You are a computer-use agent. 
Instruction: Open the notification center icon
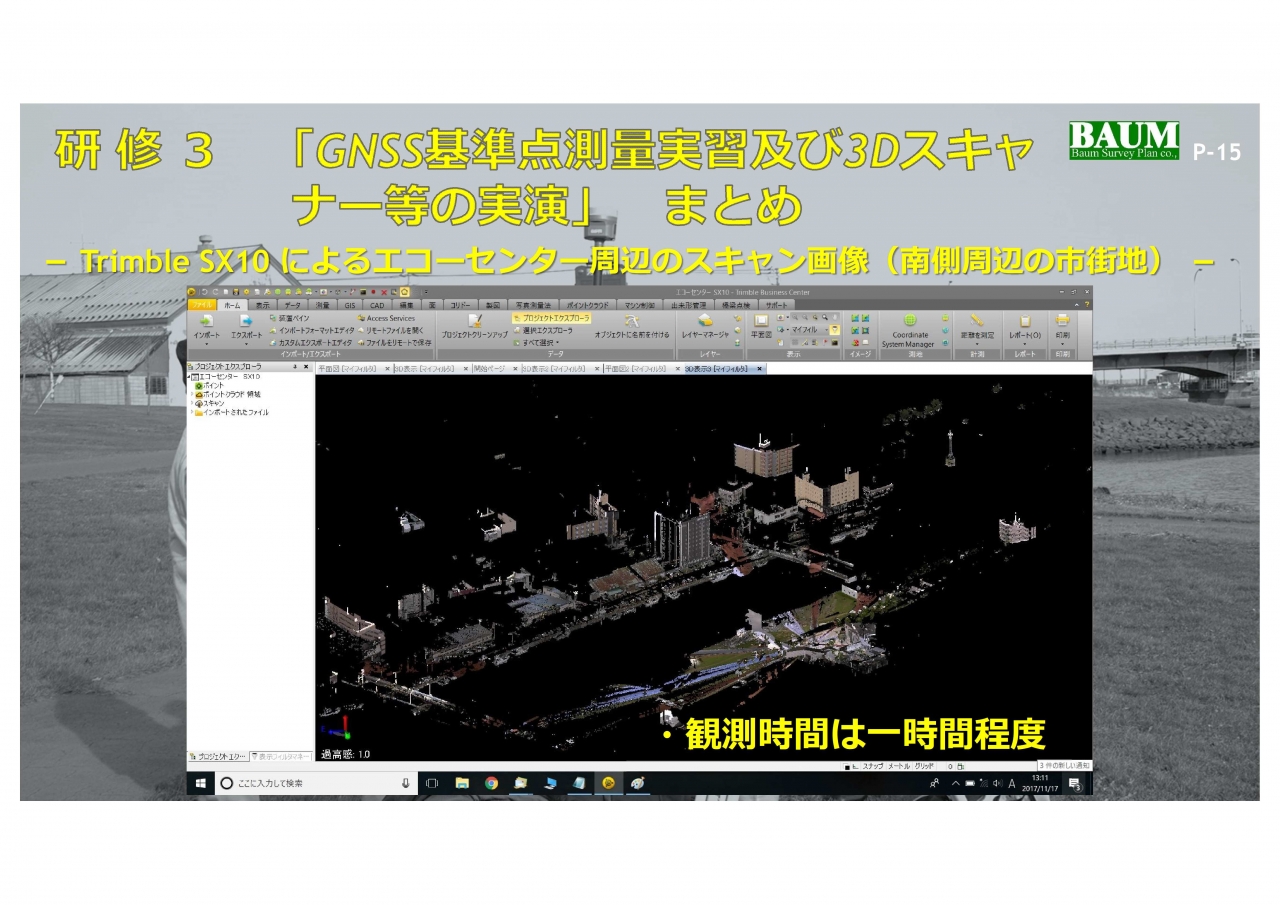pyautogui.click(x=1075, y=784)
